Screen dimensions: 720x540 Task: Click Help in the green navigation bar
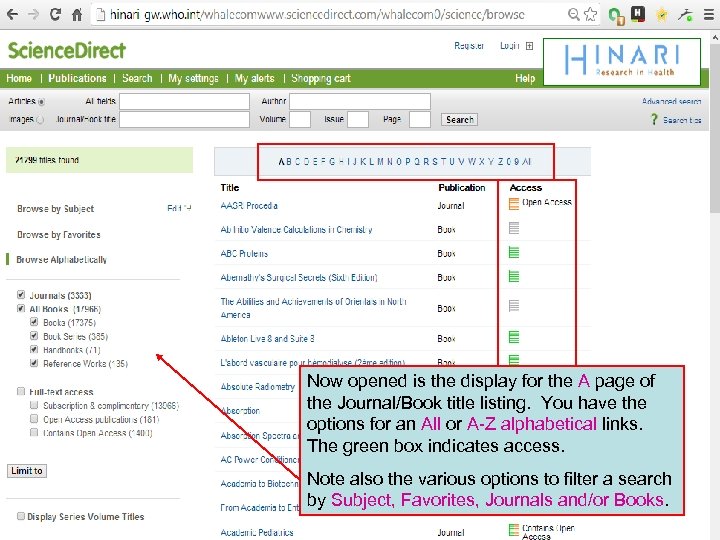point(525,79)
